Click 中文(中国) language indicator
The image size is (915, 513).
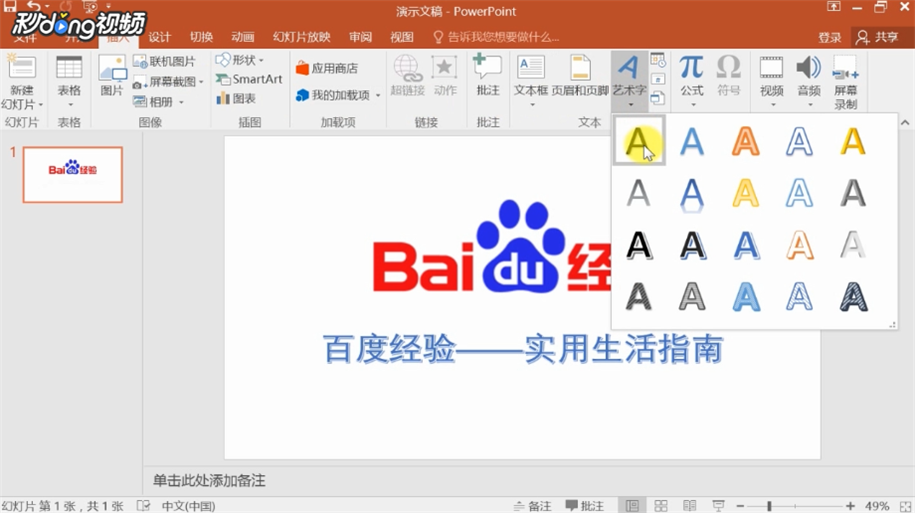pos(188,506)
